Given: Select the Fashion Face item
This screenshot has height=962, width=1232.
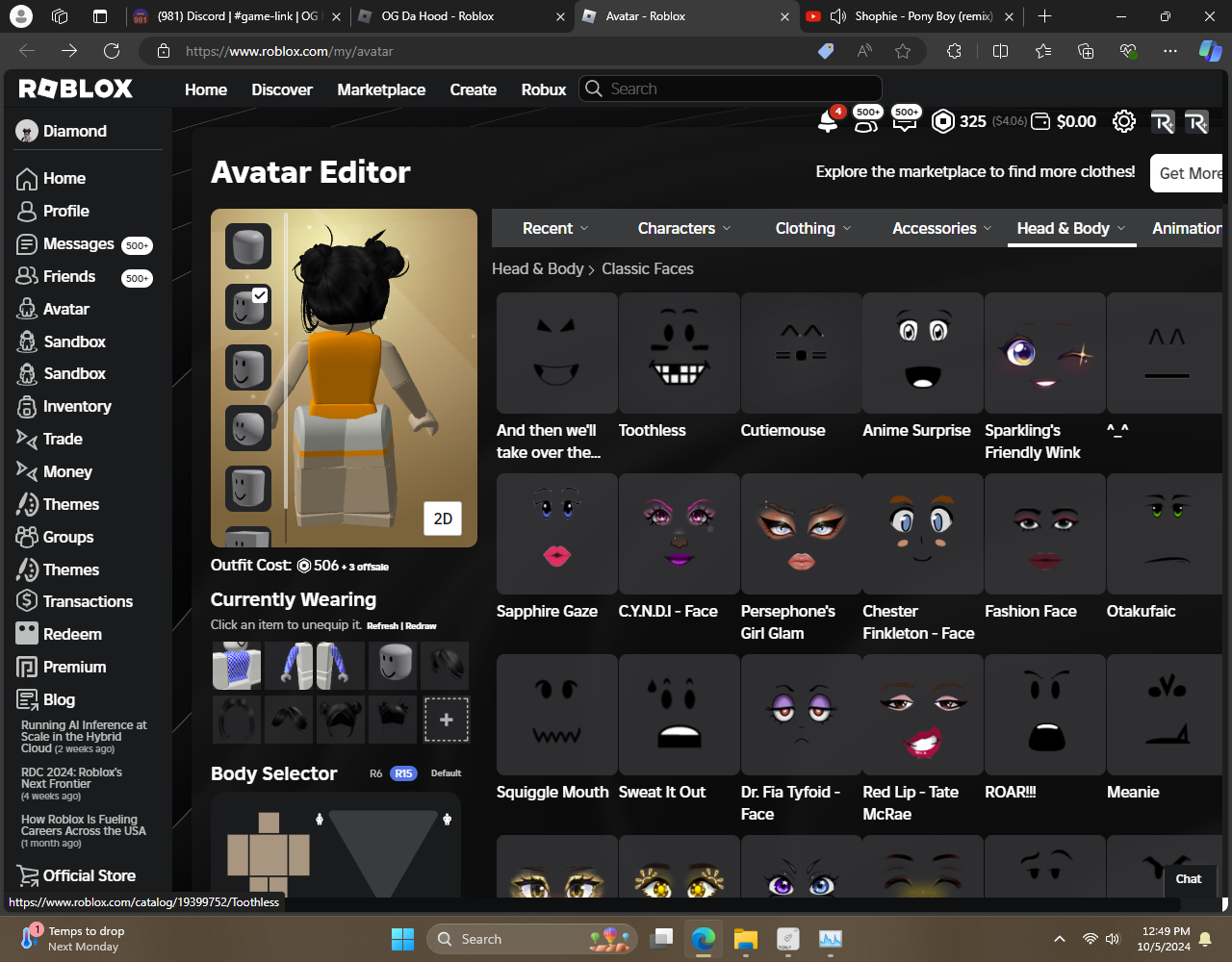Looking at the screenshot, I should pyautogui.click(x=1044, y=534).
